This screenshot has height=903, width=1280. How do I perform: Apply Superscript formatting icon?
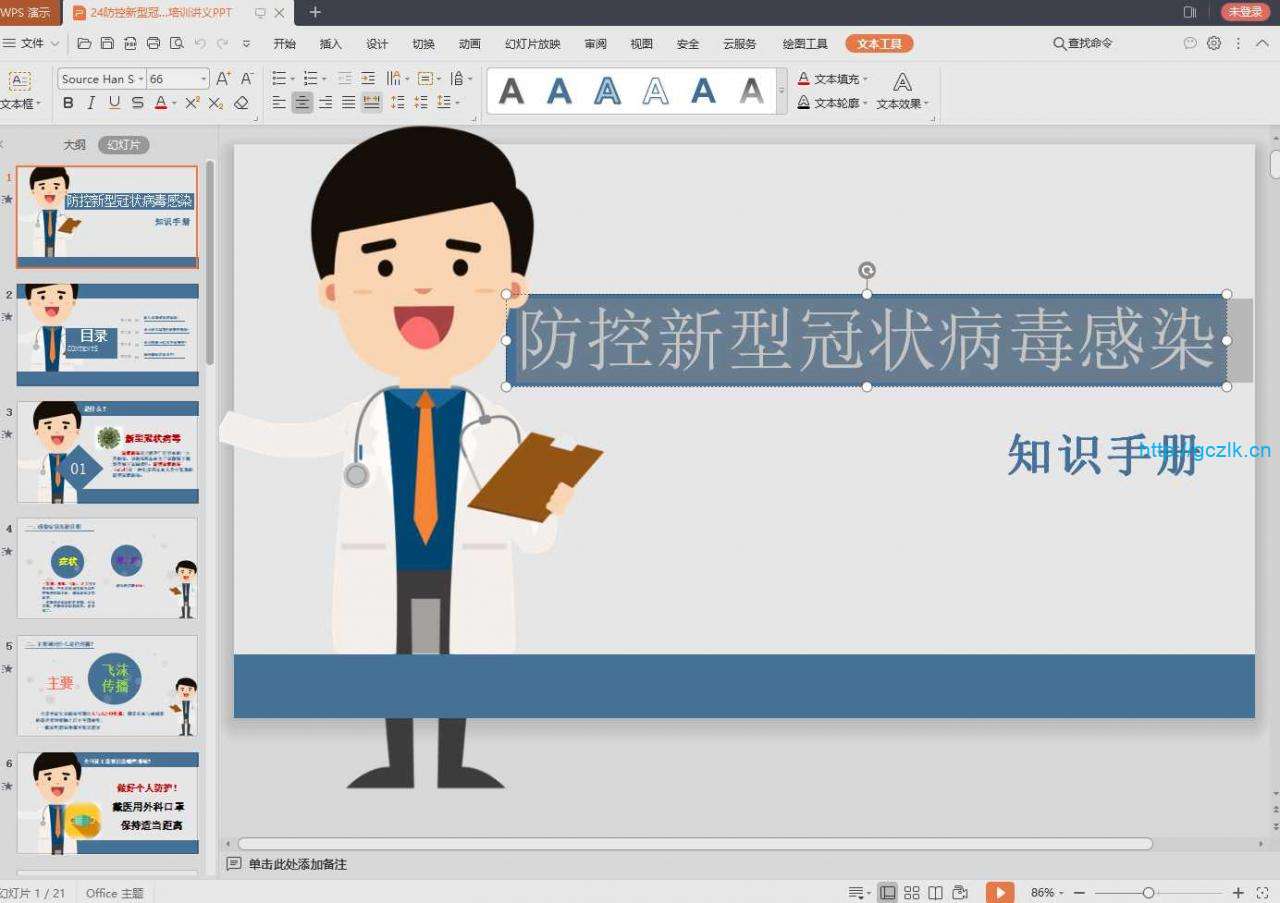[x=192, y=103]
